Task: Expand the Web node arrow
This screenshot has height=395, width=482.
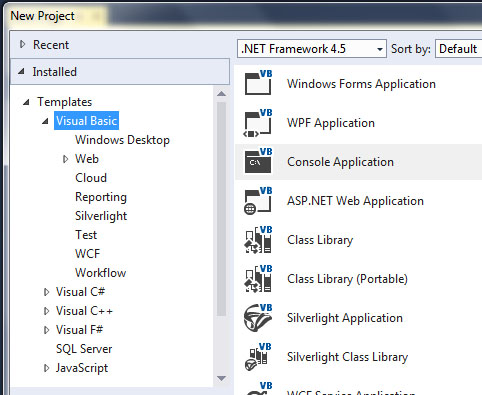Action: (66, 159)
